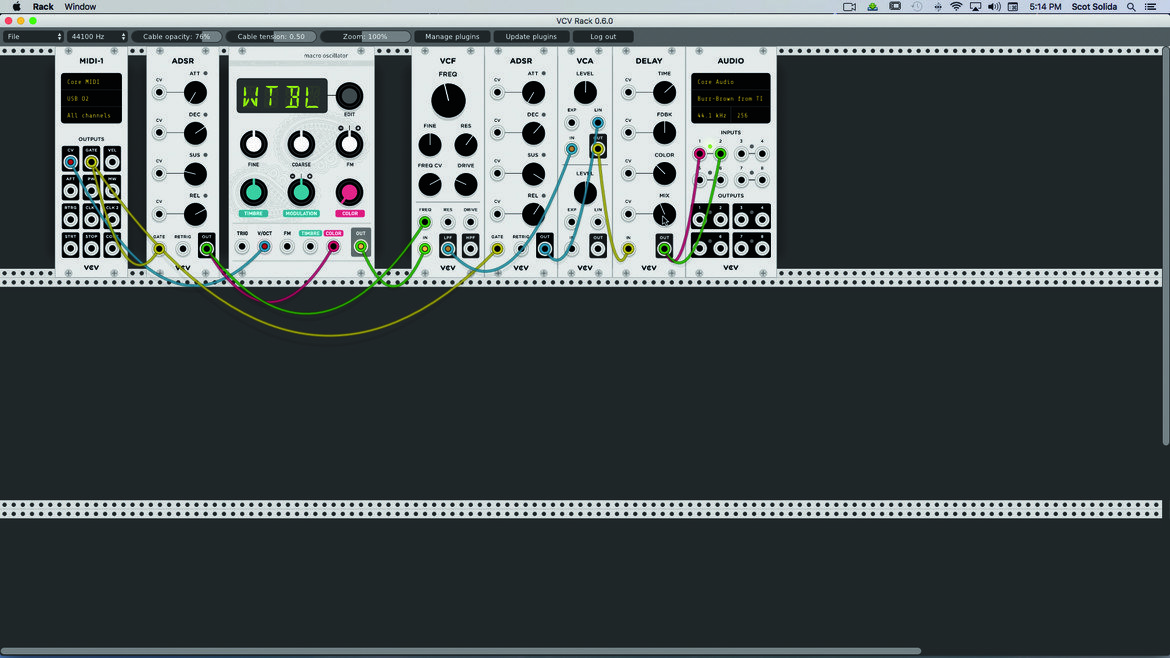Open the 44.1 kHz audio rate selector
The width and height of the screenshot is (1170, 658).
[x=713, y=116]
